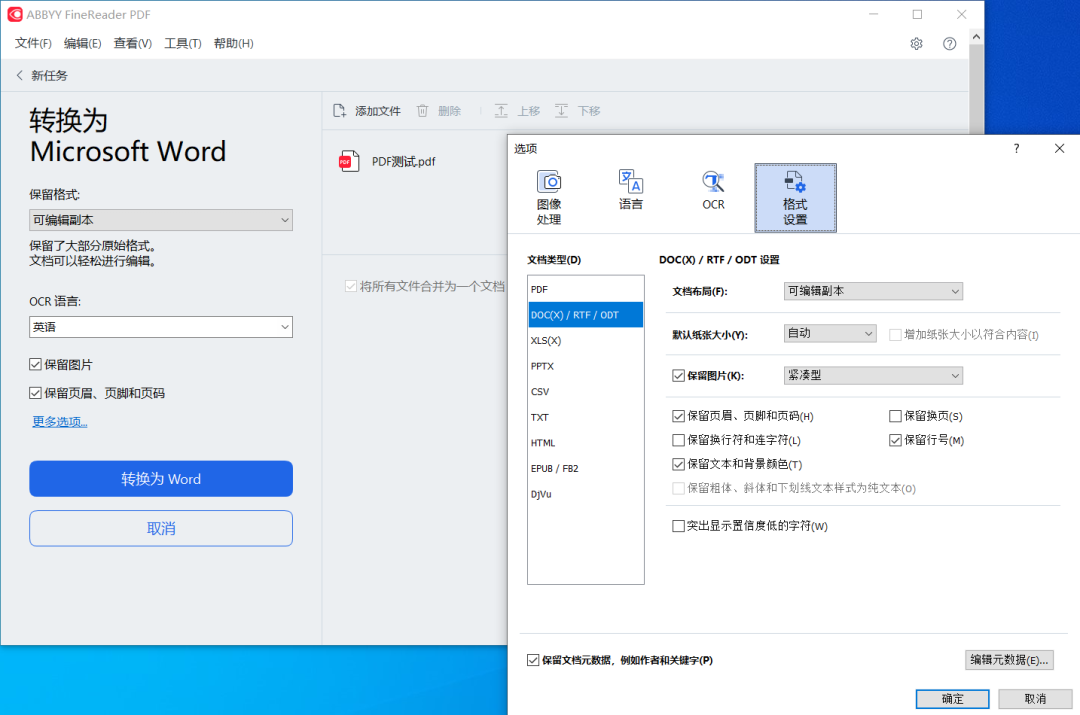Image resolution: width=1080 pixels, height=715 pixels.
Task: Click 新任务 back navigation label
Action: click(x=49, y=75)
